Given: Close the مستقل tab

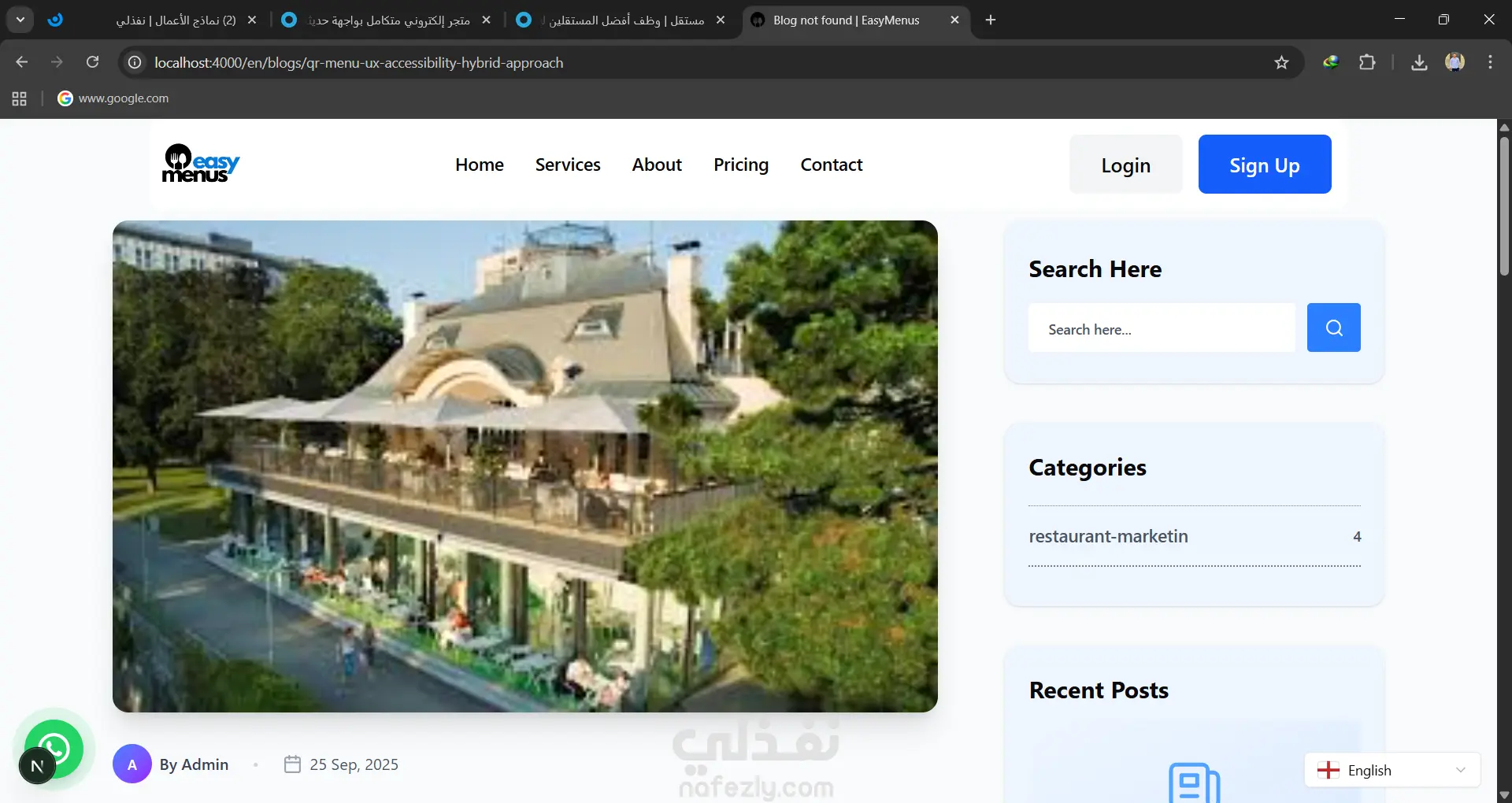Looking at the screenshot, I should pos(721,20).
